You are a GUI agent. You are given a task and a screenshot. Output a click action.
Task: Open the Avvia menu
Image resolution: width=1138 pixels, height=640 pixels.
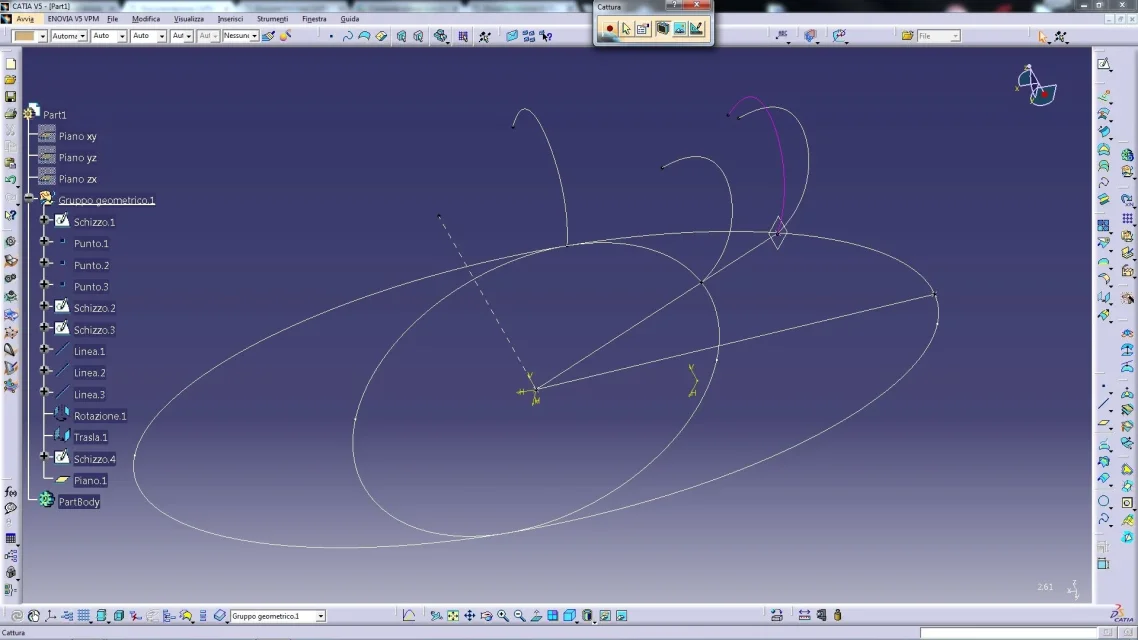click(25, 19)
